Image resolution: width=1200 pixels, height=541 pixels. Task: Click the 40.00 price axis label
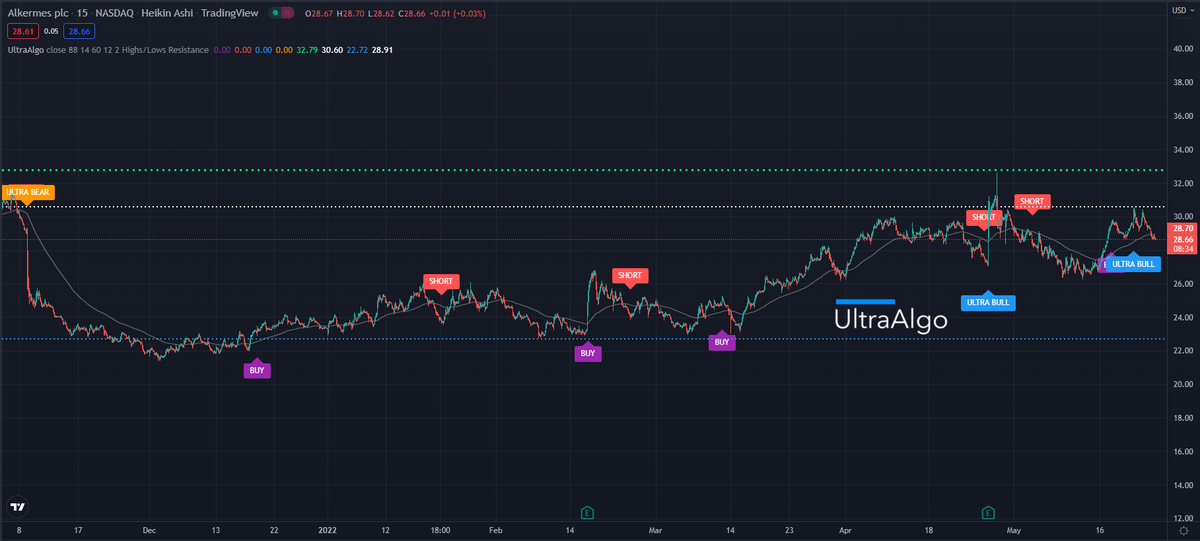coord(1184,48)
